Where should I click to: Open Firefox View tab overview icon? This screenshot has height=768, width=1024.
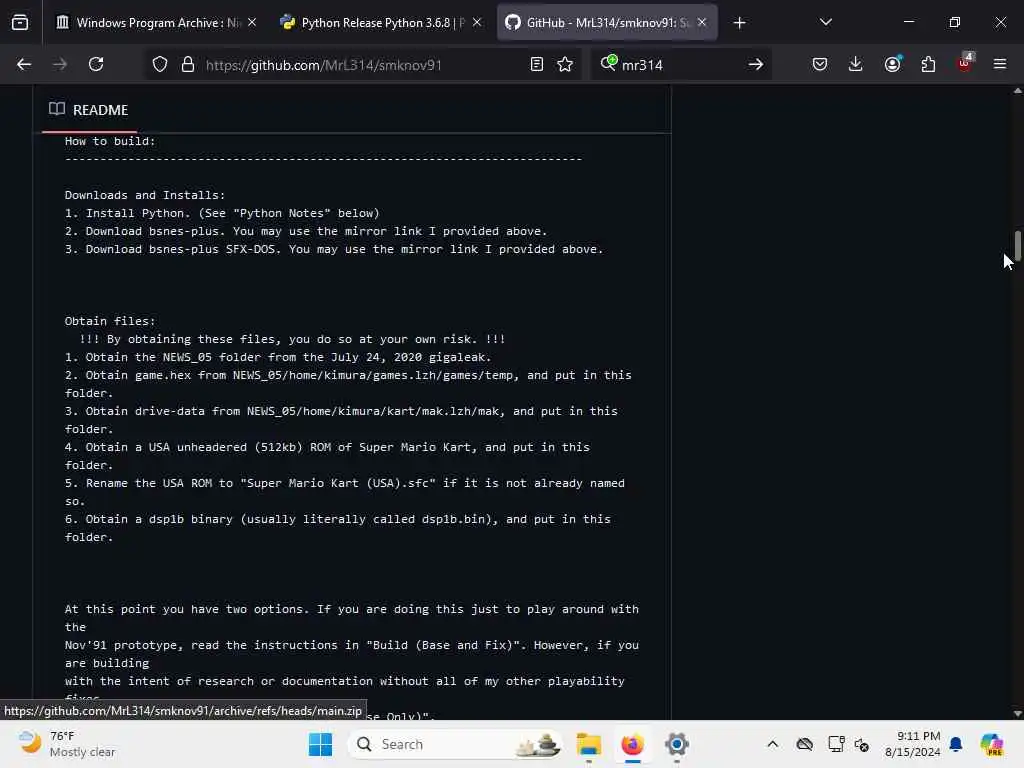pos(20,23)
